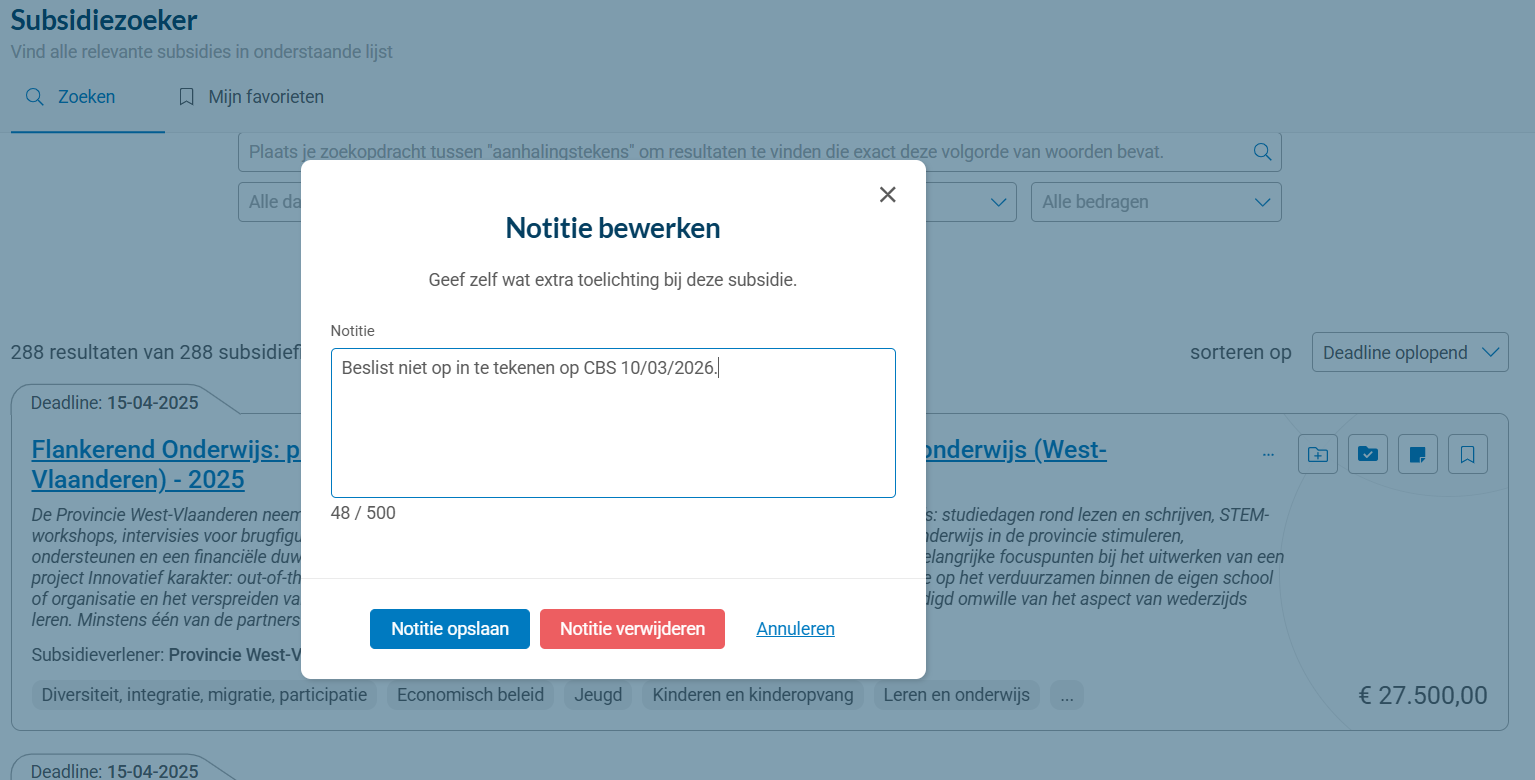Screen dimensions: 1535x780
Task: Bookmark the subsidy via the bookmark icon
Action: (1467, 454)
